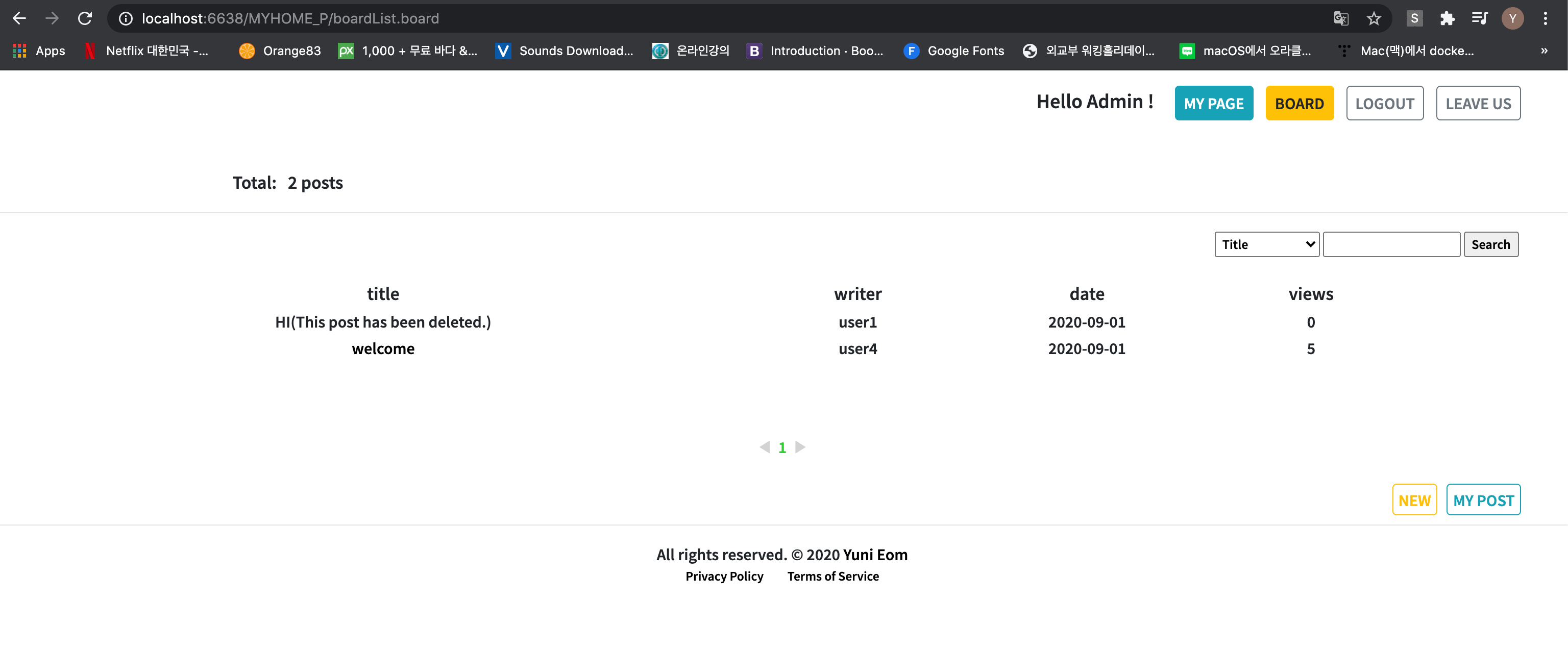Viewport: 1568px width, 650px height.
Task: Open Chrome three-dot menu
Action: [1545, 18]
